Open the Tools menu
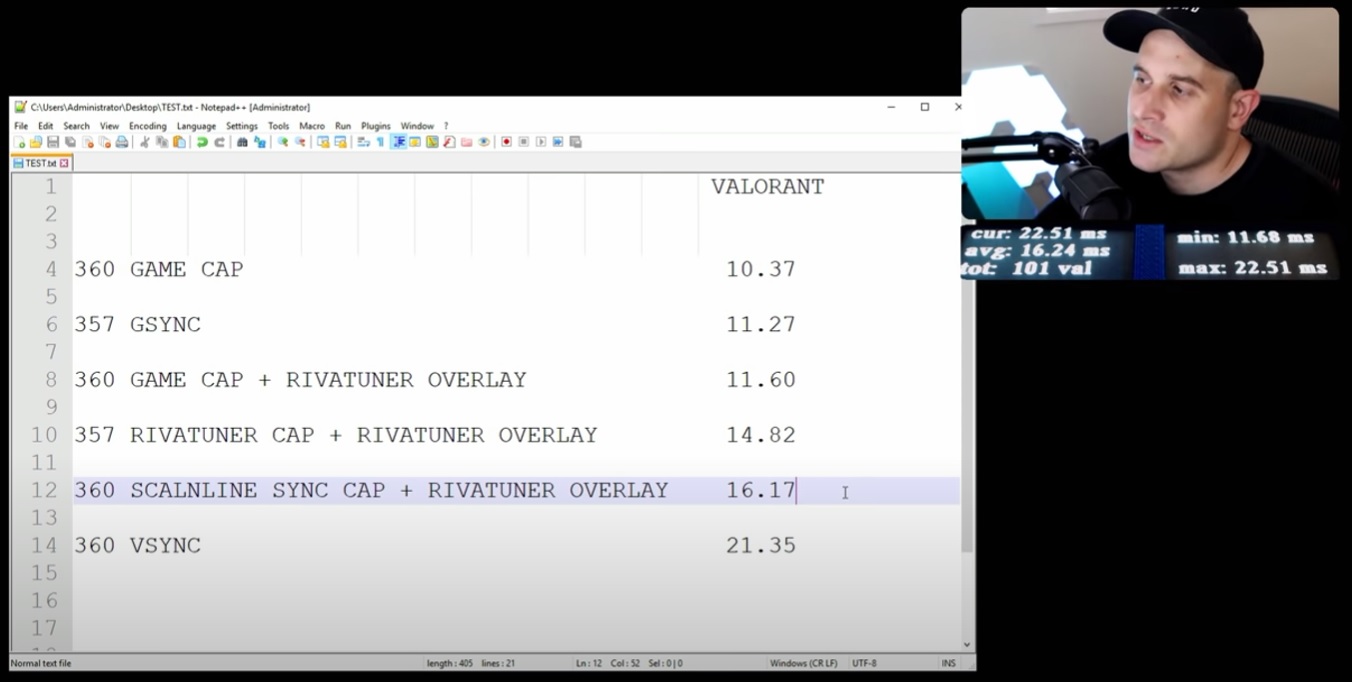This screenshot has width=1352, height=682. click(279, 126)
